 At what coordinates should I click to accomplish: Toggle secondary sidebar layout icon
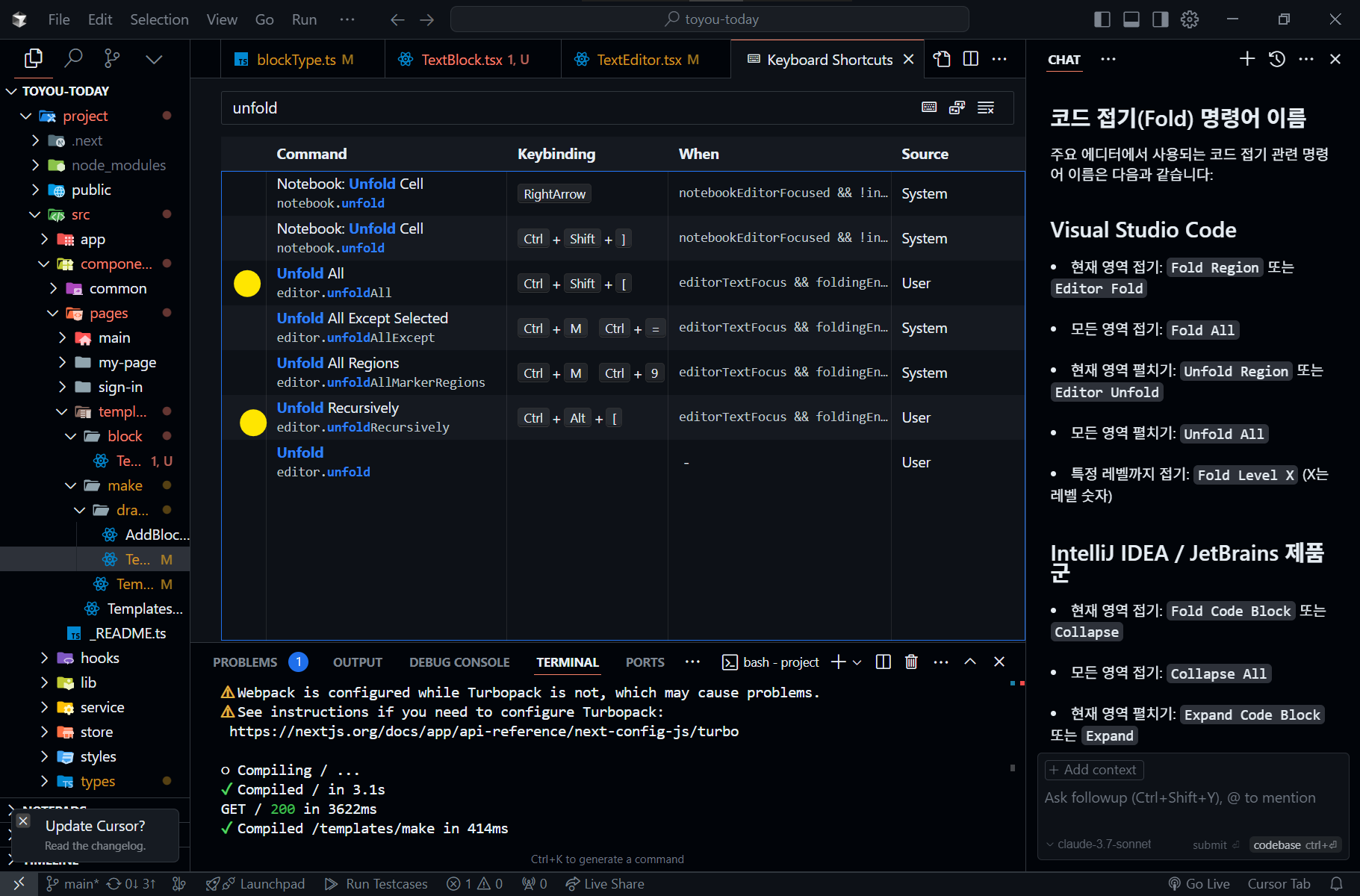pos(1161,19)
